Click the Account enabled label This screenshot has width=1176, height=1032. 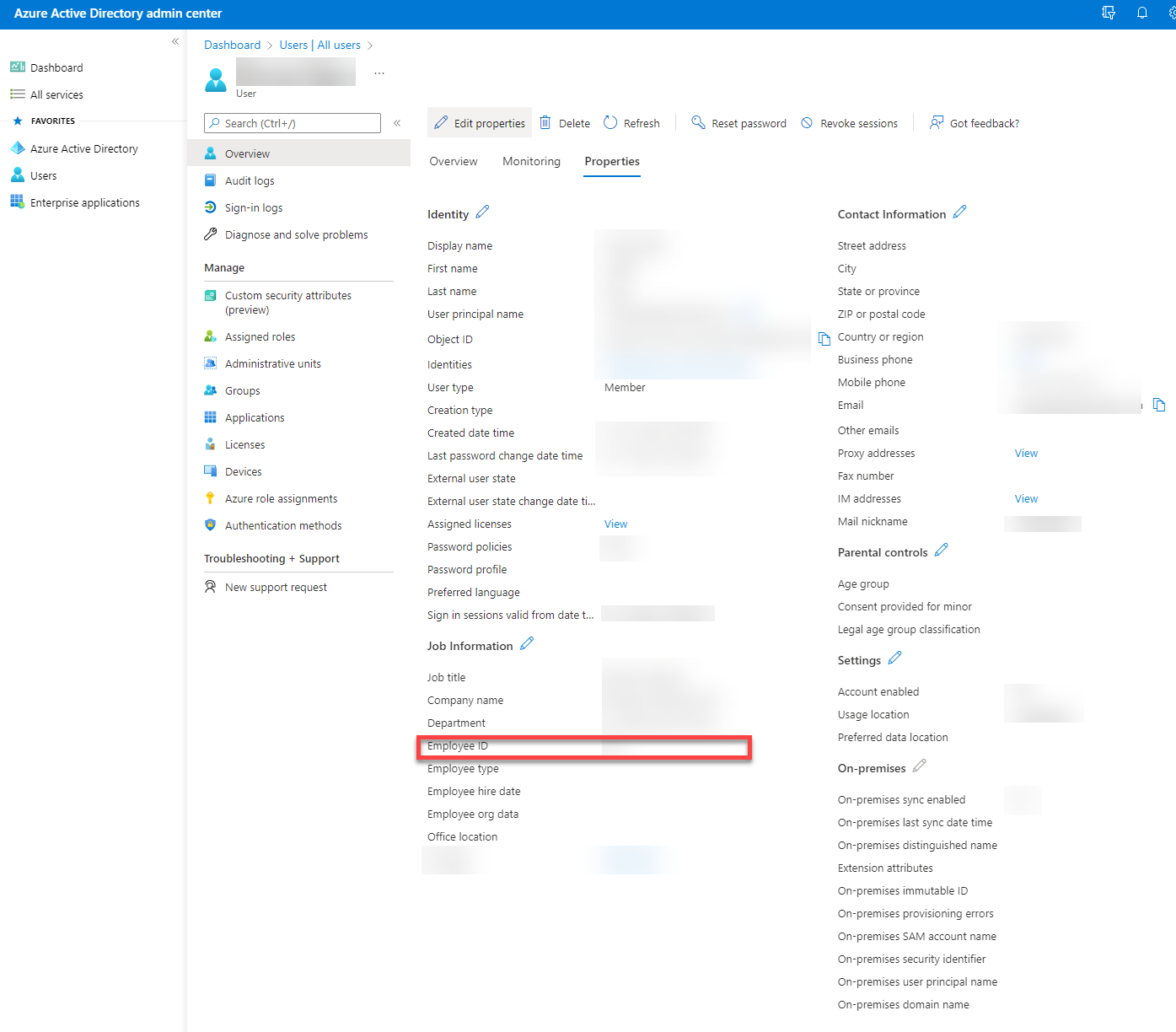coord(878,691)
